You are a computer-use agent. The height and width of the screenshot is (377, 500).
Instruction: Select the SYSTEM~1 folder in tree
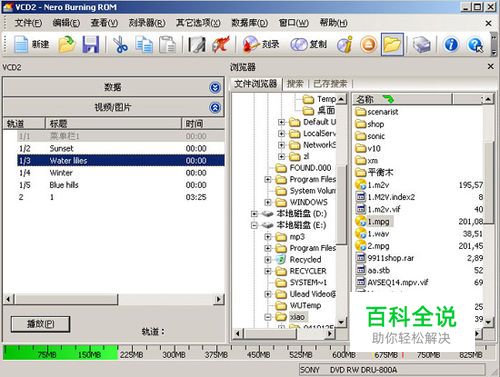(x=301, y=282)
